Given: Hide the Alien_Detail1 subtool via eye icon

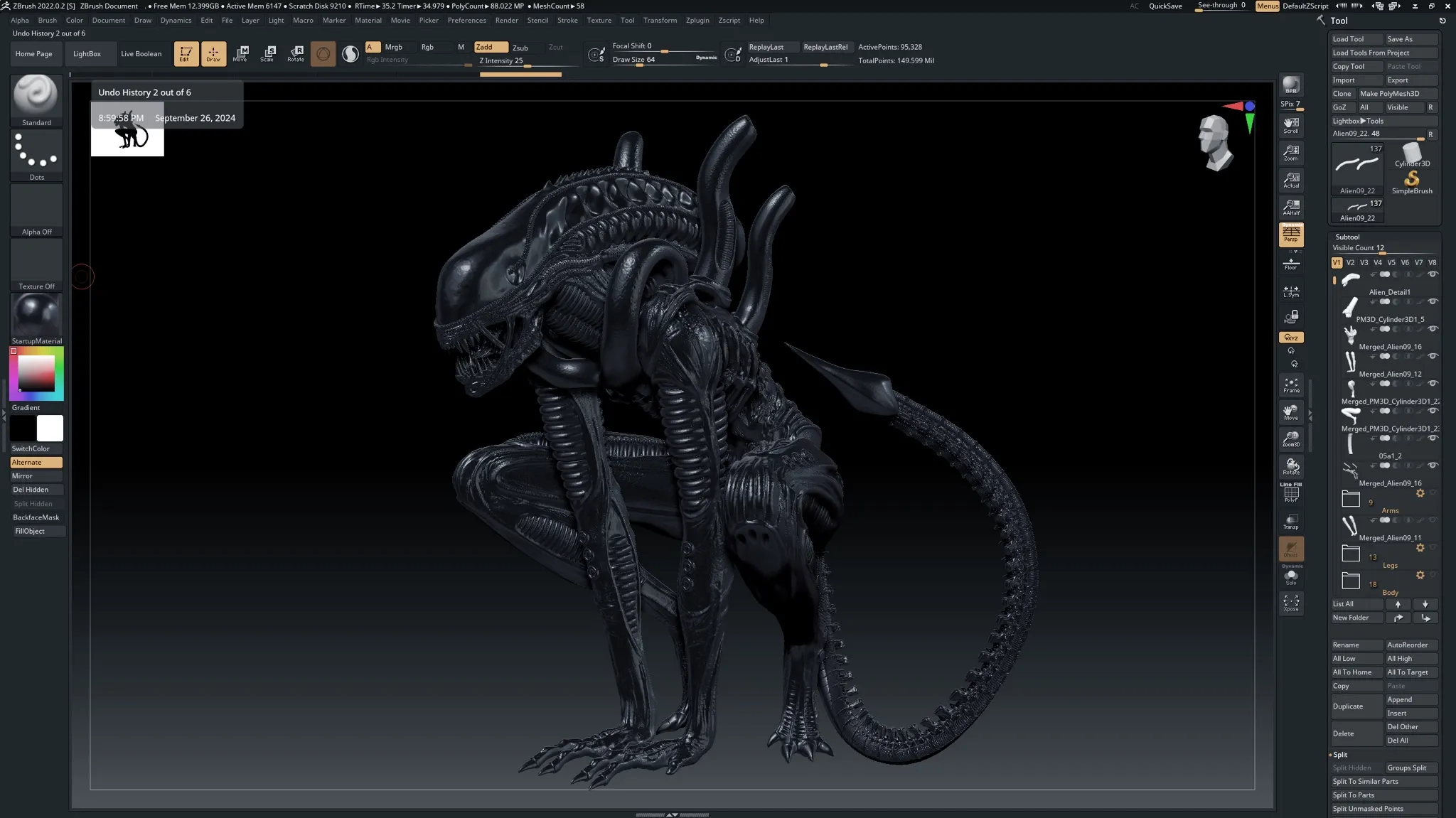Looking at the screenshot, I should tap(1433, 274).
